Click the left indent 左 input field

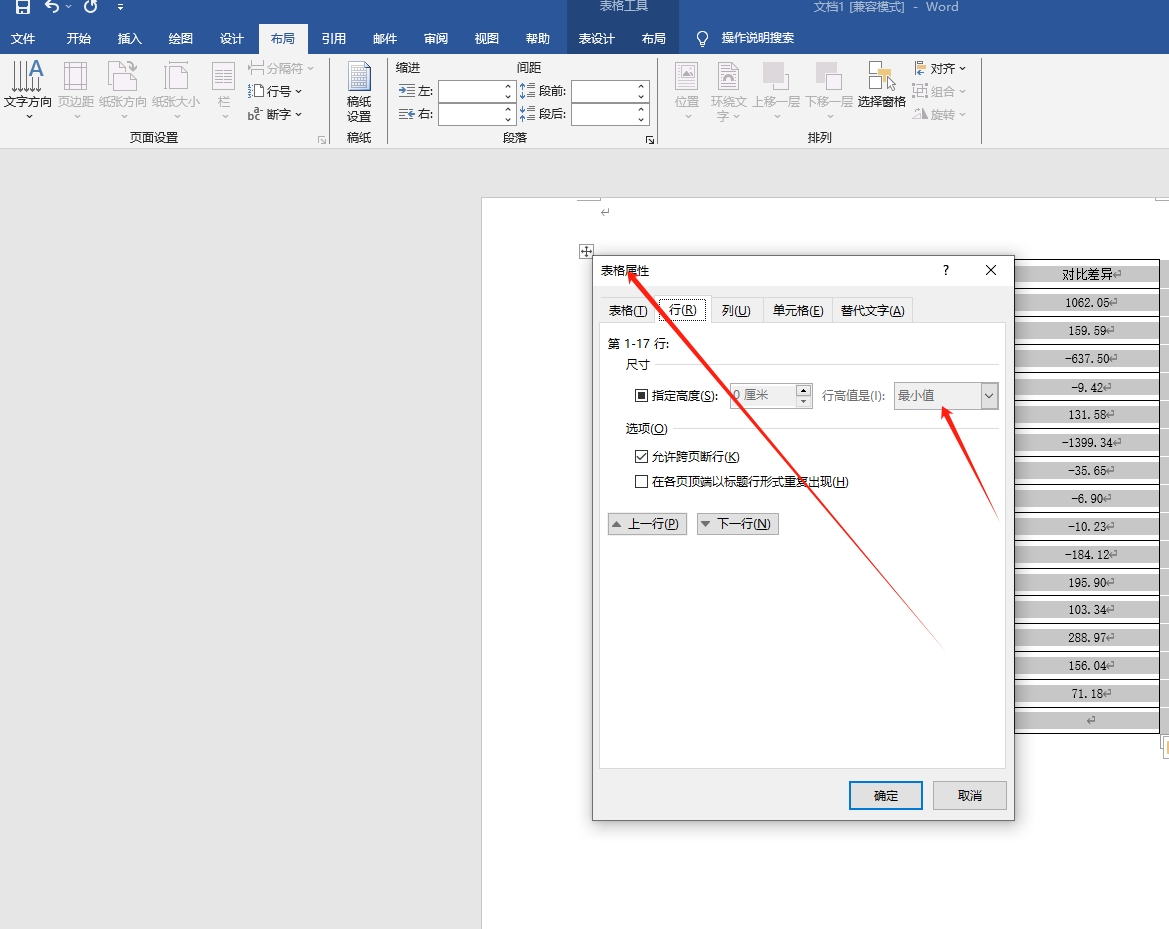point(470,91)
